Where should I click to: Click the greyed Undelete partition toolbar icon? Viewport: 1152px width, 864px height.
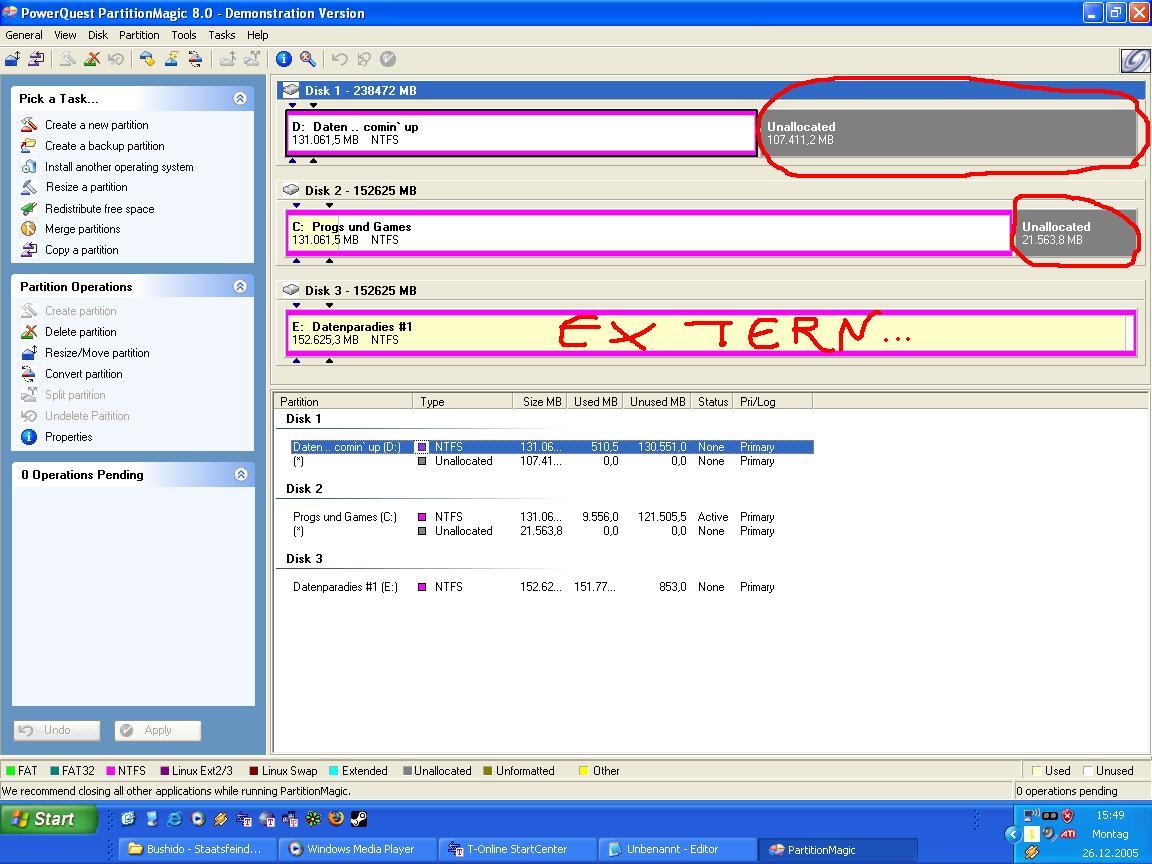[x=115, y=59]
